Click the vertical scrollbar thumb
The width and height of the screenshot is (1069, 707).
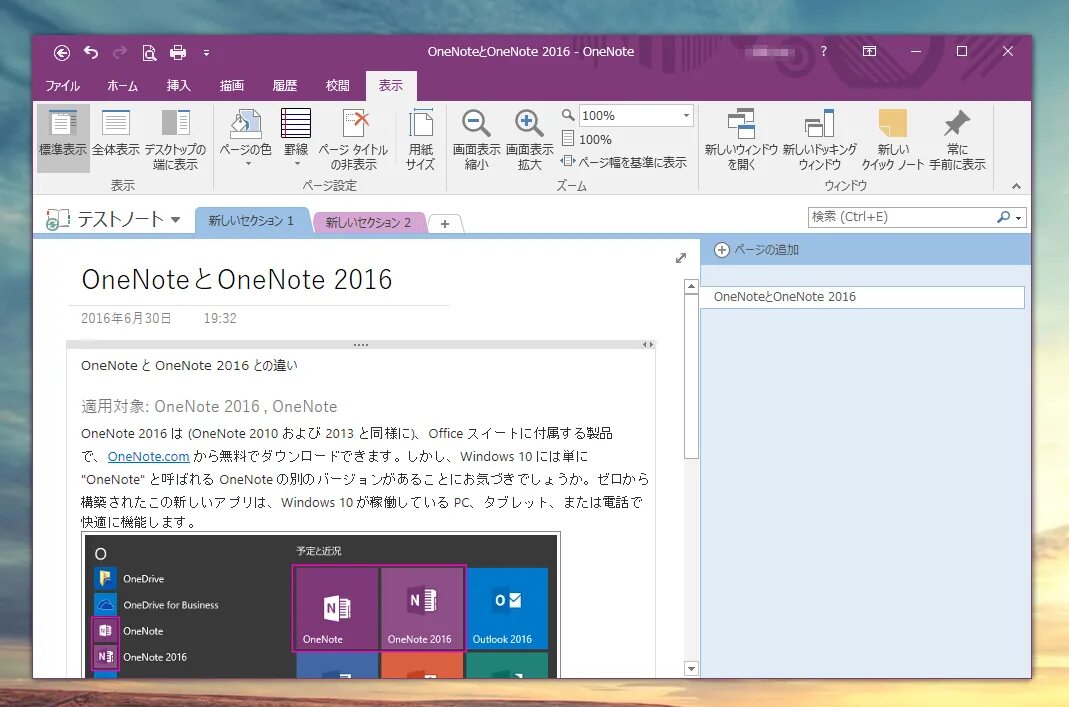pyautogui.click(x=691, y=376)
